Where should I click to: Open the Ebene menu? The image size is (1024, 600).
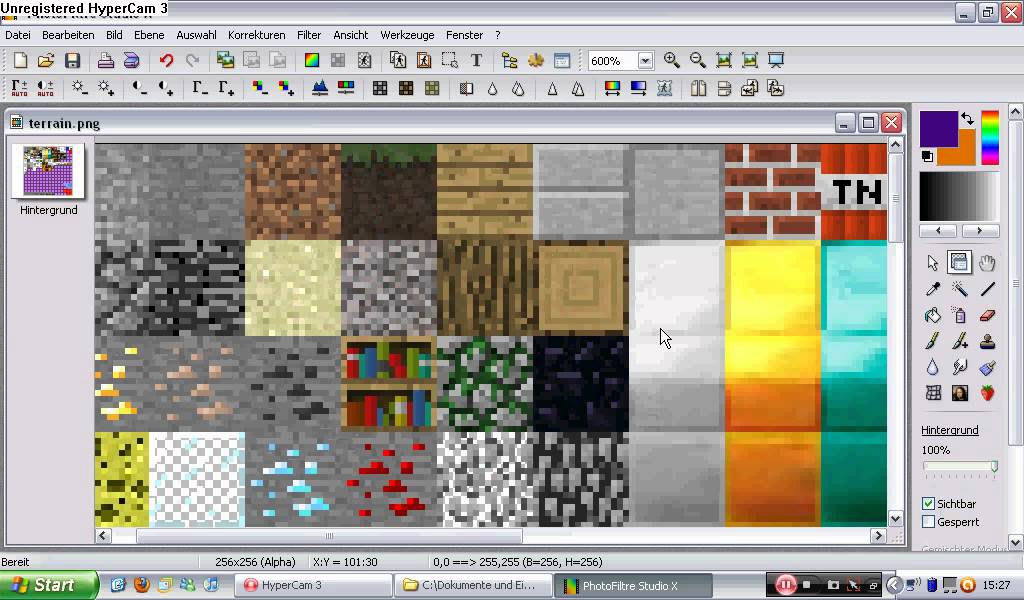(149, 35)
